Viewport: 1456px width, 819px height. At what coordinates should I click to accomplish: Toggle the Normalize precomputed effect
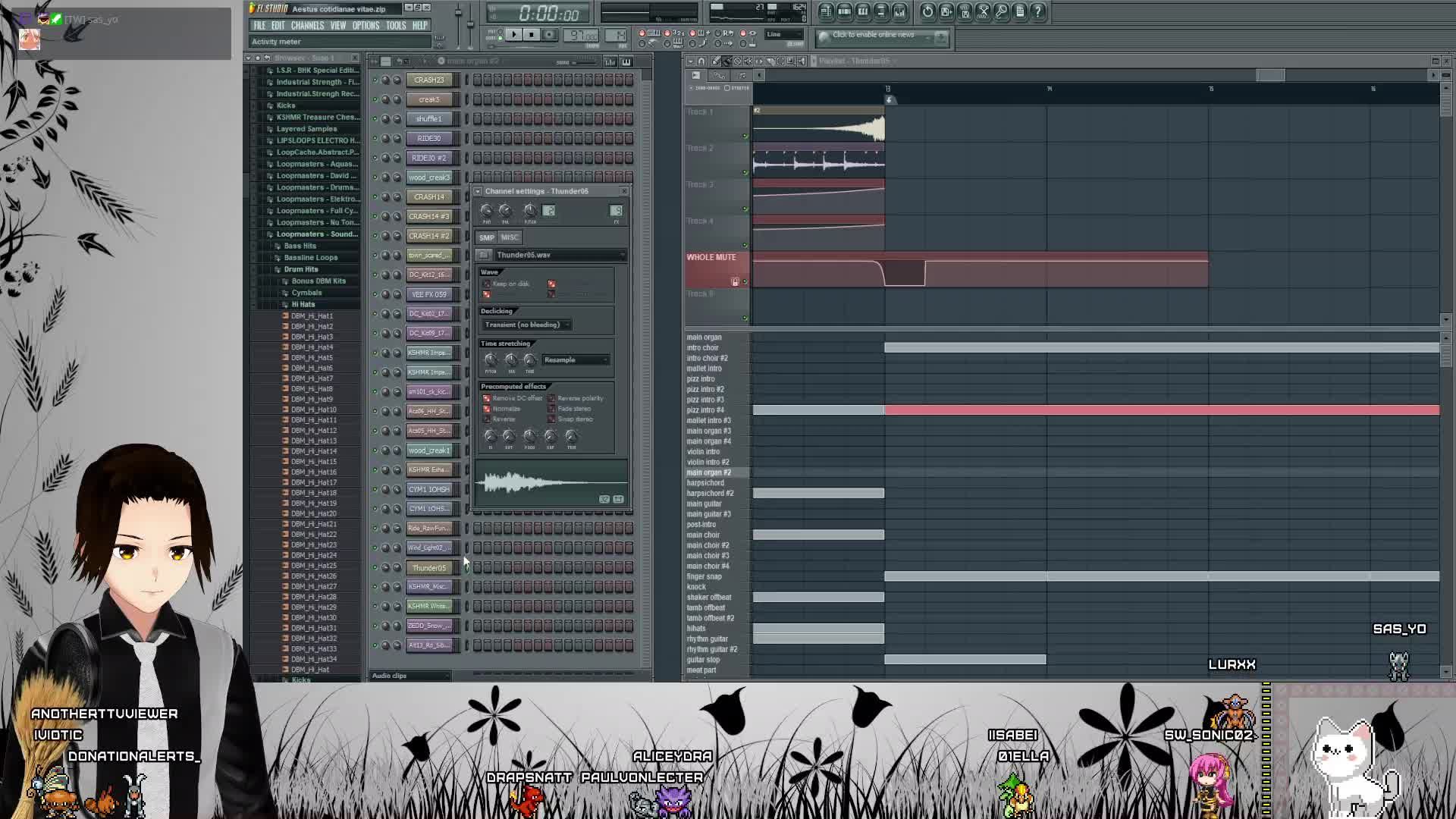click(486, 408)
